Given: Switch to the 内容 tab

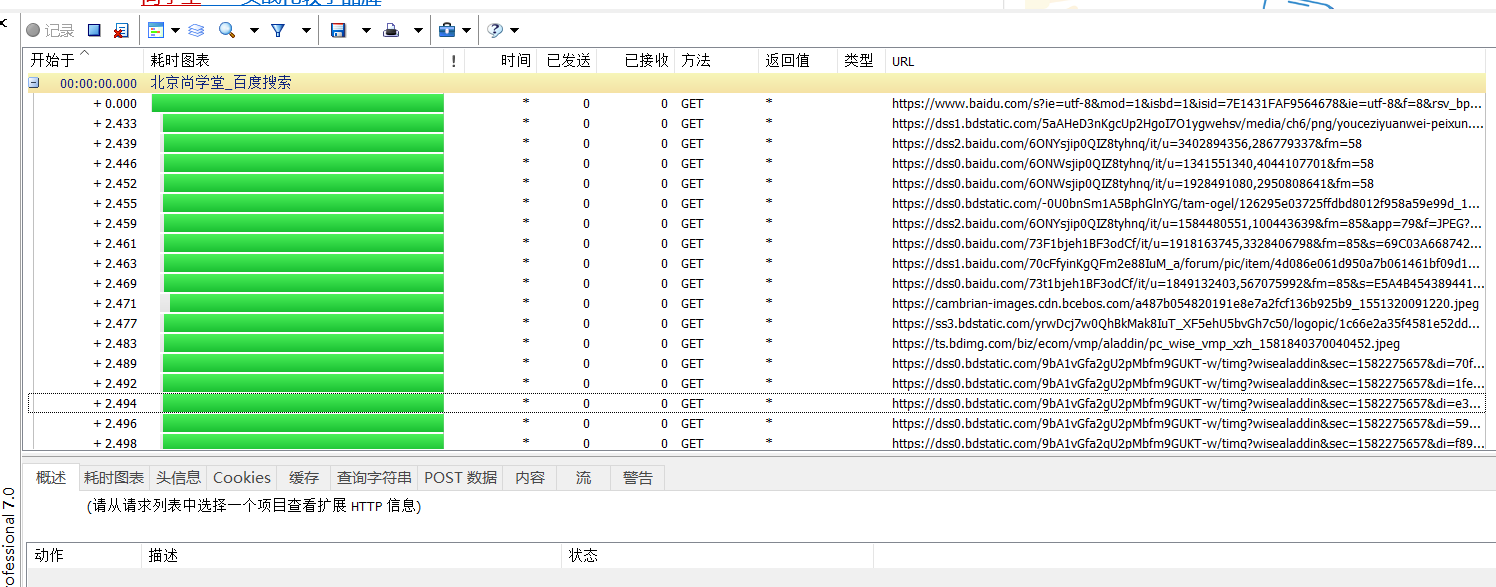Looking at the screenshot, I should (x=530, y=478).
